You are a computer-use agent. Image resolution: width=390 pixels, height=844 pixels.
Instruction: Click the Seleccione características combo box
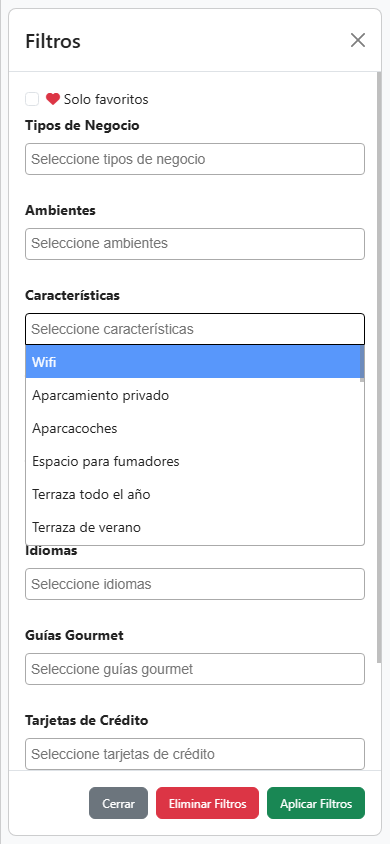[195, 329]
